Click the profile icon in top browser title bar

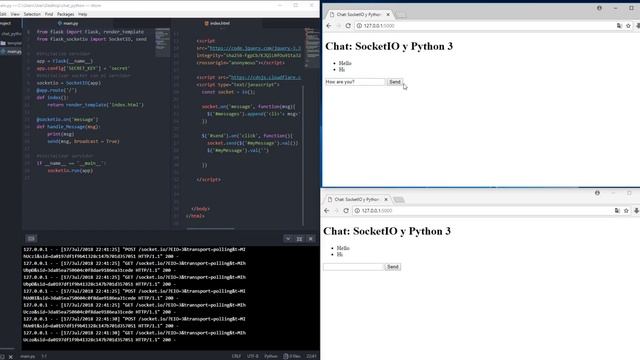pyautogui.click(x=599, y=8)
